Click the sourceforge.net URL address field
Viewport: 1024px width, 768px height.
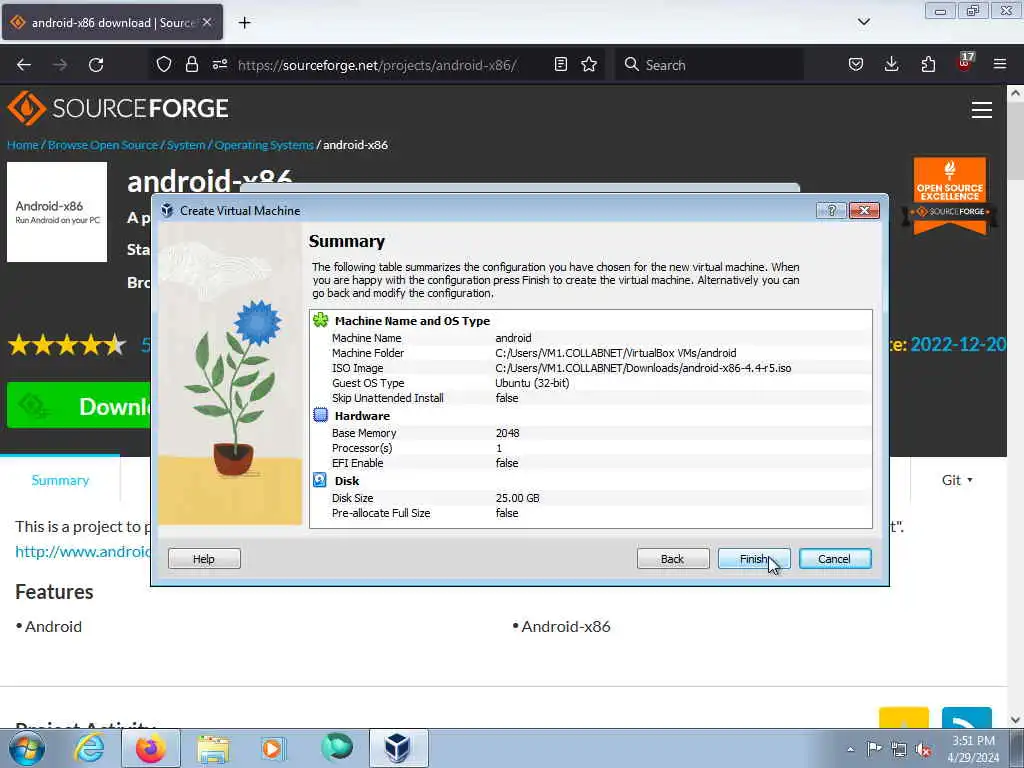(x=377, y=65)
